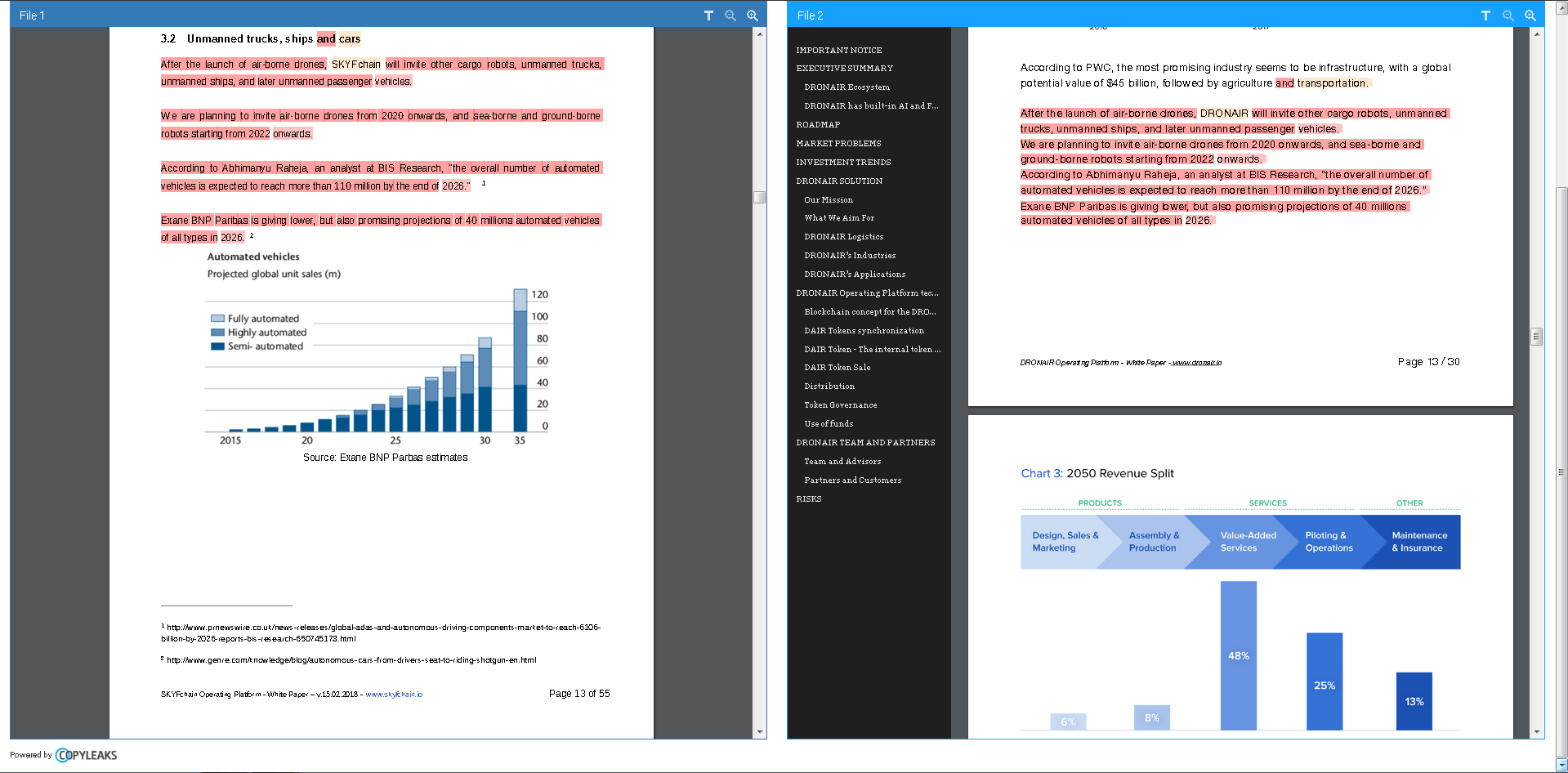Jump to DRONAIR SOLUTION in outline

[839, 181]
